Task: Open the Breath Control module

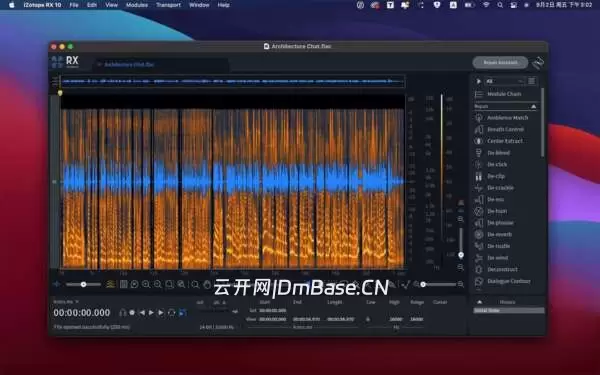Action: [x=505, y=129]
